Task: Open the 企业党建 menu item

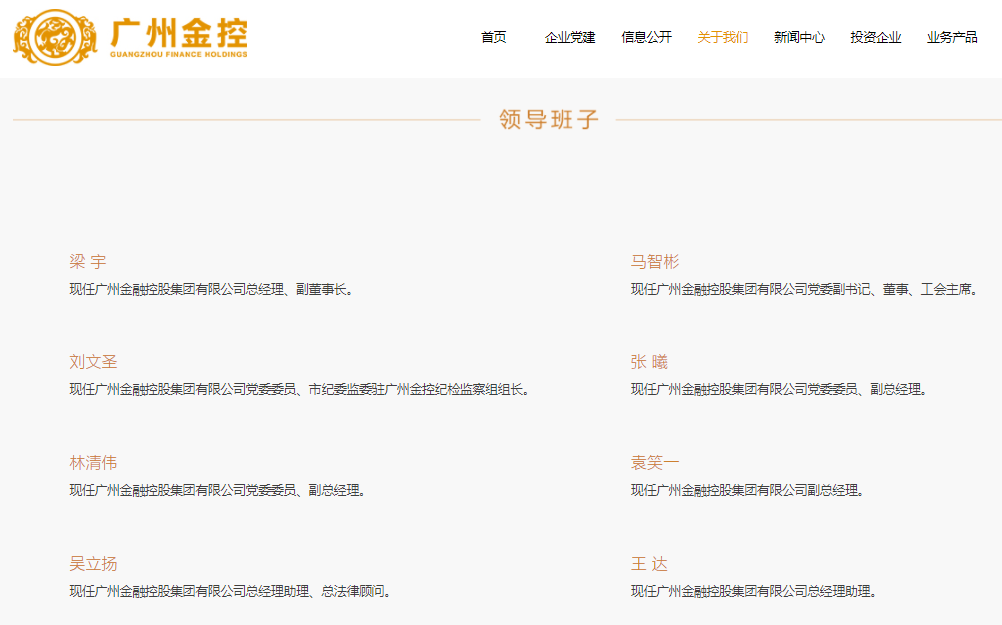Action: tap(569, 37)
